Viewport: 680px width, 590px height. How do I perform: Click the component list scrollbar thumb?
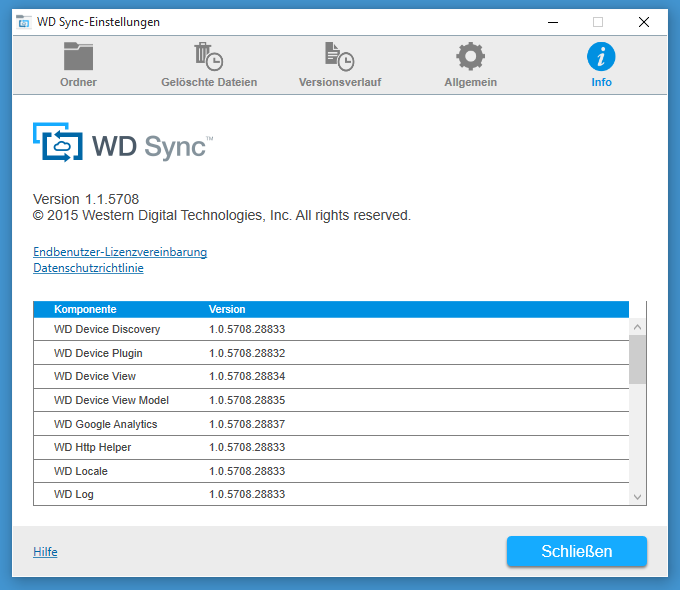point(637,360)
